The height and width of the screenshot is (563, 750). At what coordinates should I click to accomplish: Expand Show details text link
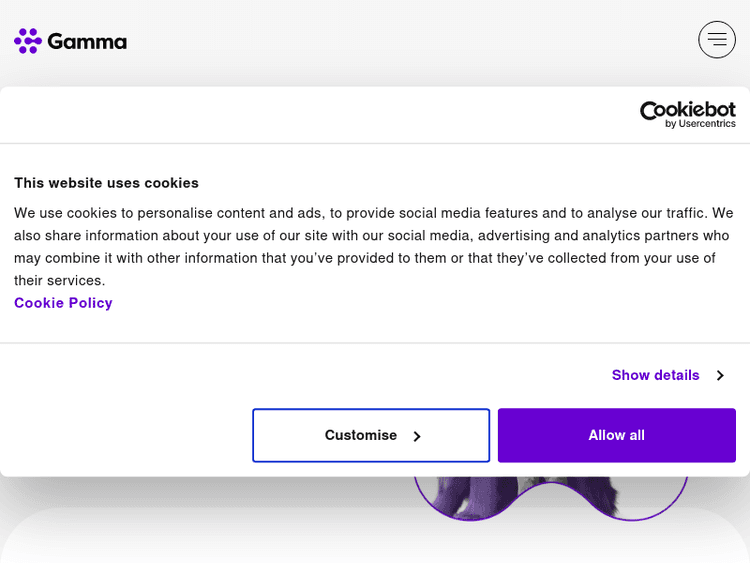tap(655, 375)
